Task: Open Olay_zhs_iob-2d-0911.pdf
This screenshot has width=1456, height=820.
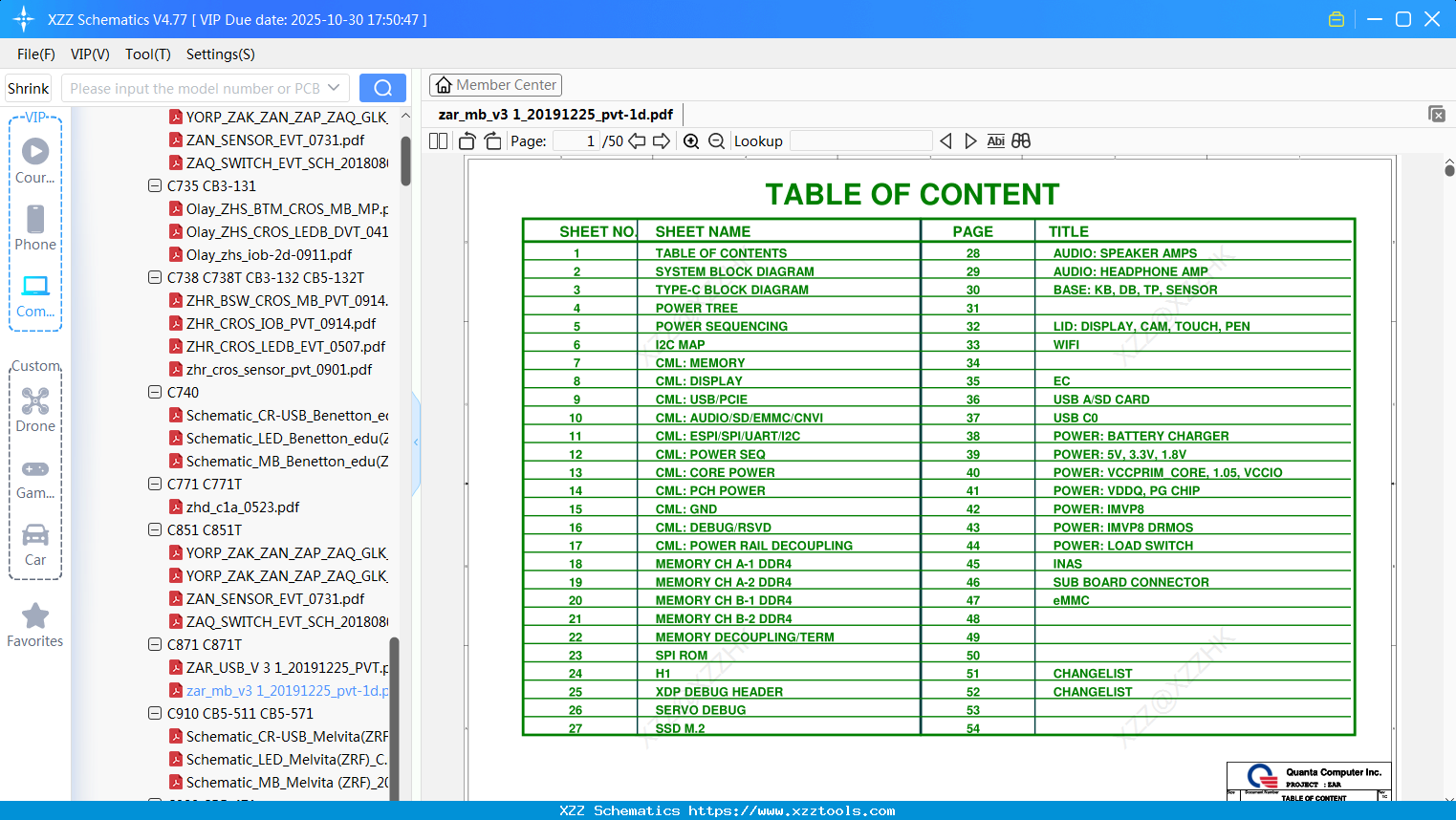Action: pos(261,254)
